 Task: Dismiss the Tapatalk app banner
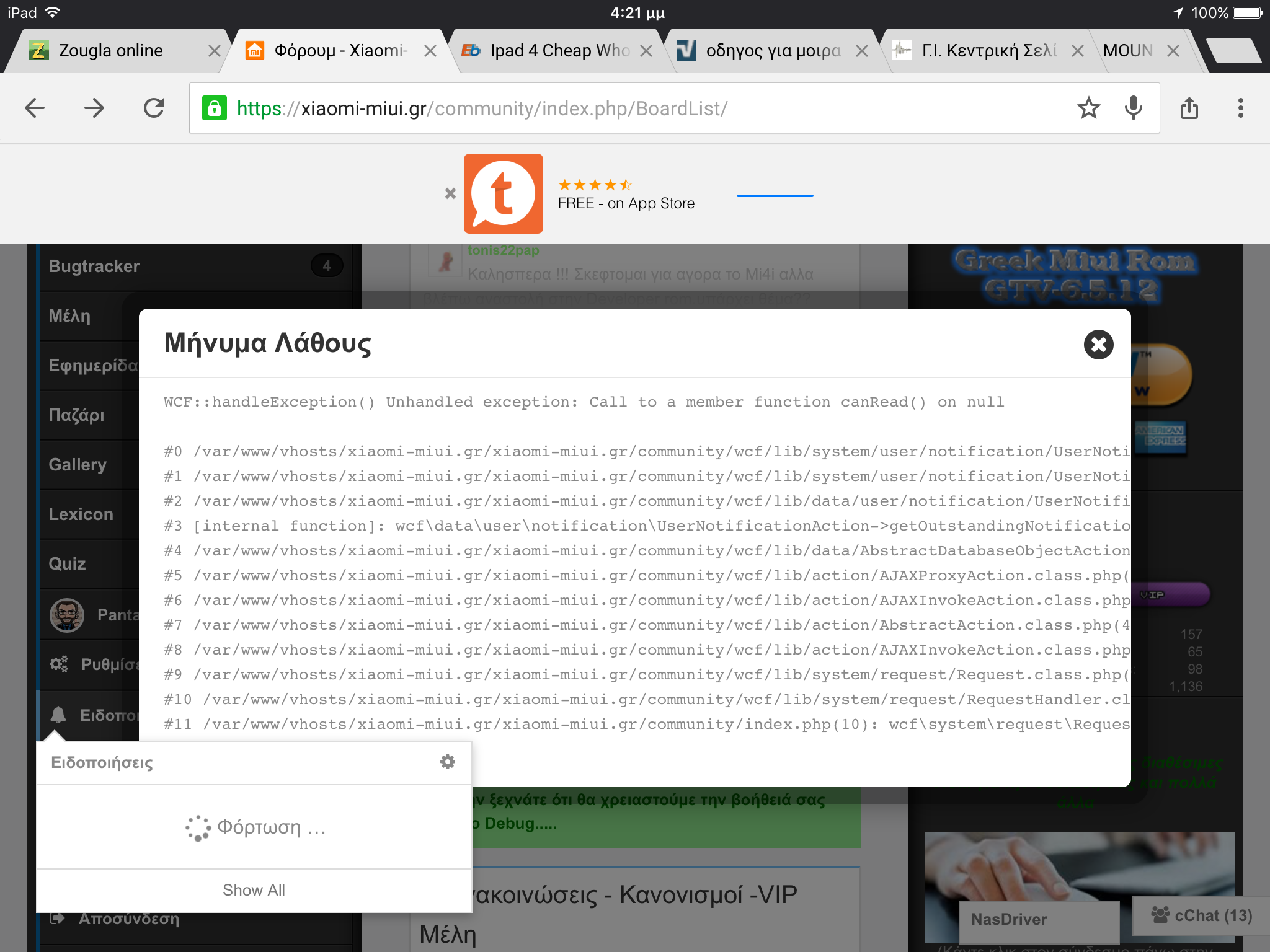pyautogui.click(x=450, y=193)
